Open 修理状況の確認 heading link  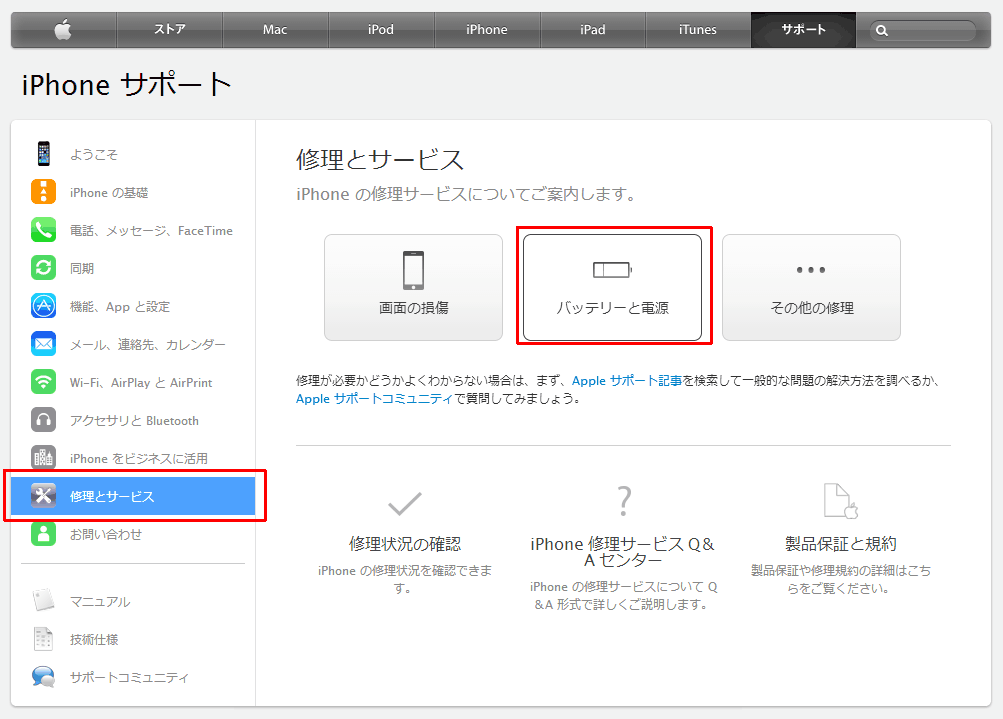[405, 544]
